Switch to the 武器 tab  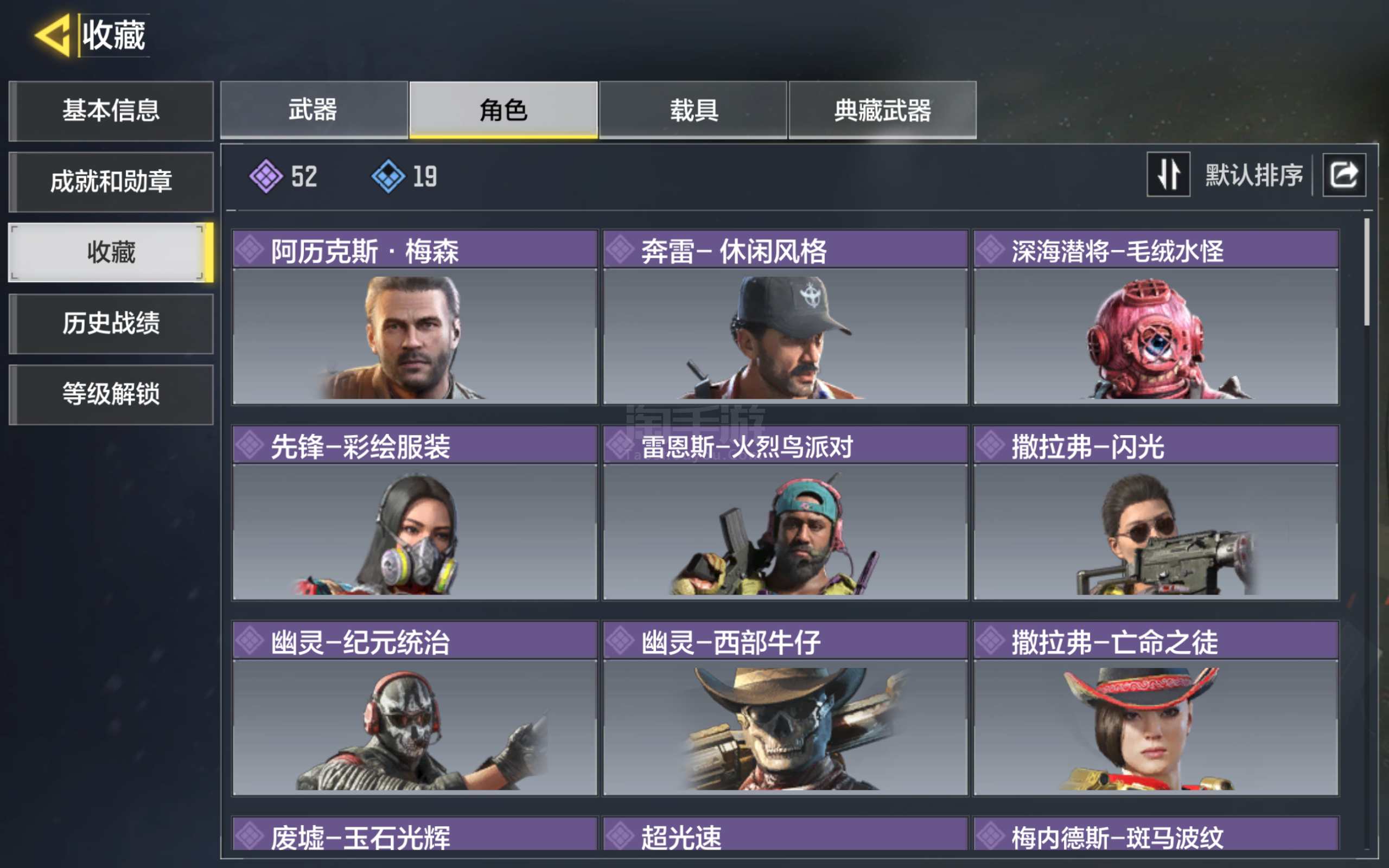314,110
